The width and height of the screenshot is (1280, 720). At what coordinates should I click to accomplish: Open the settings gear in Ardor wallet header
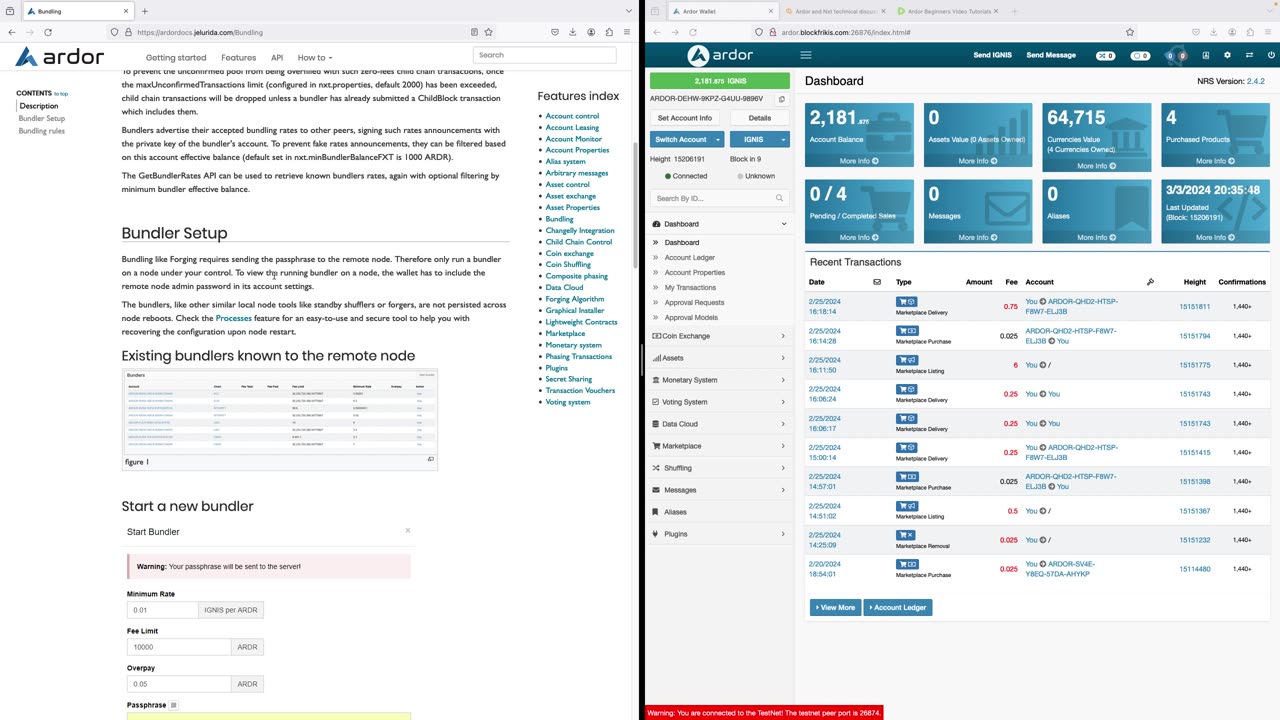(x=1228, y=55)
